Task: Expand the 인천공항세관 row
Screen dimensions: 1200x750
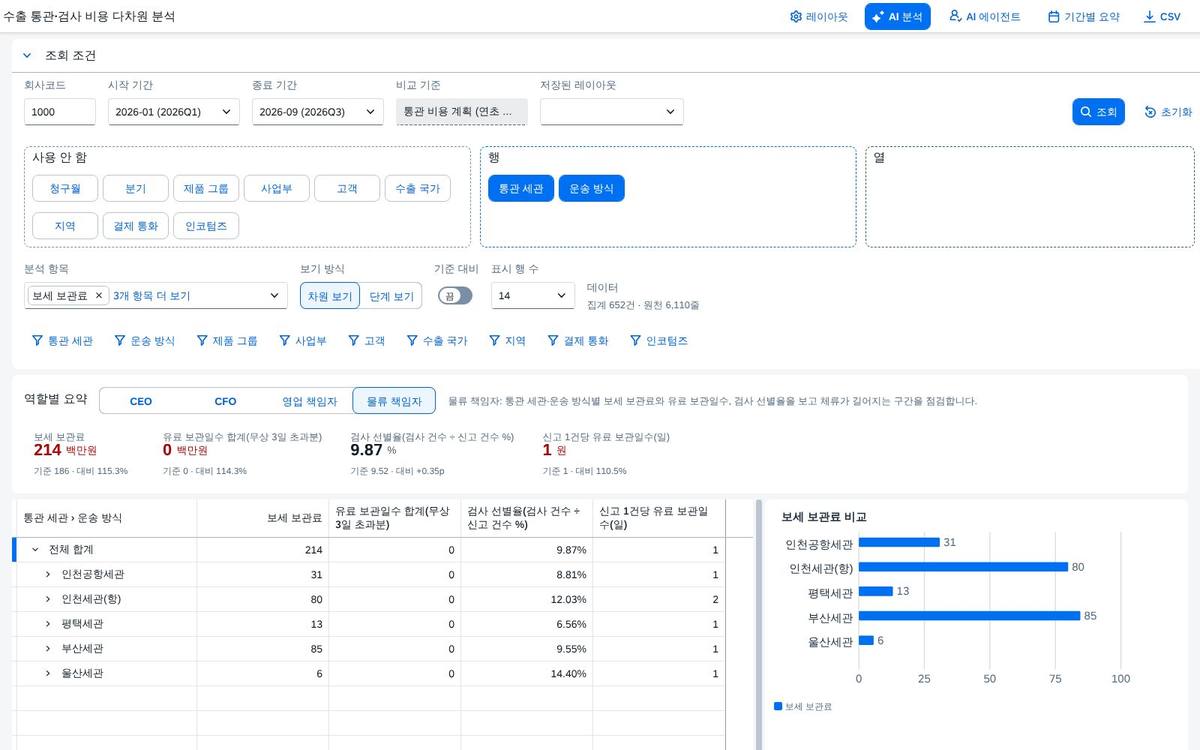Action: click(48, 575)
